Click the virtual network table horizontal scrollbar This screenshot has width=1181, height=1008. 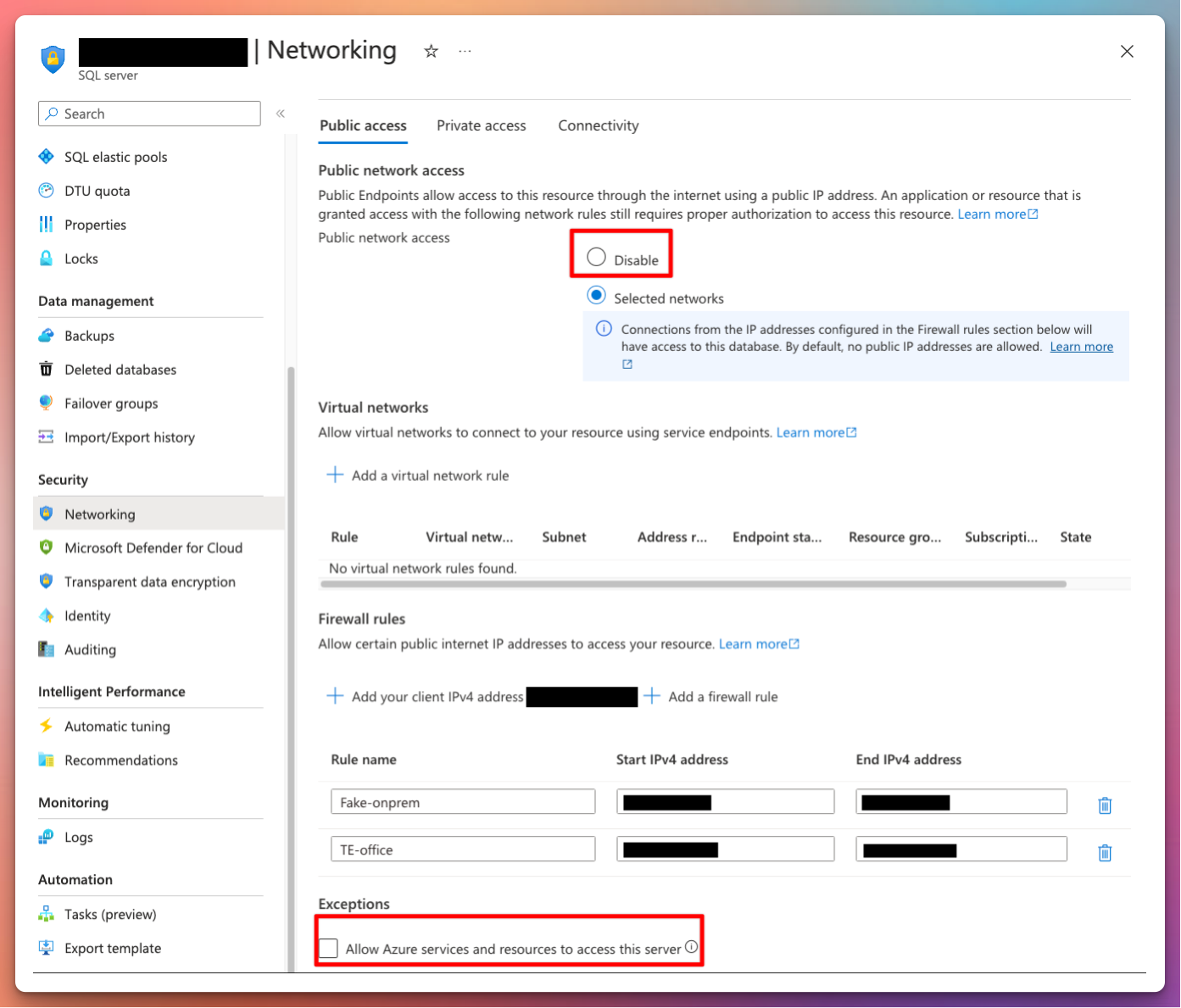[694, 584]
